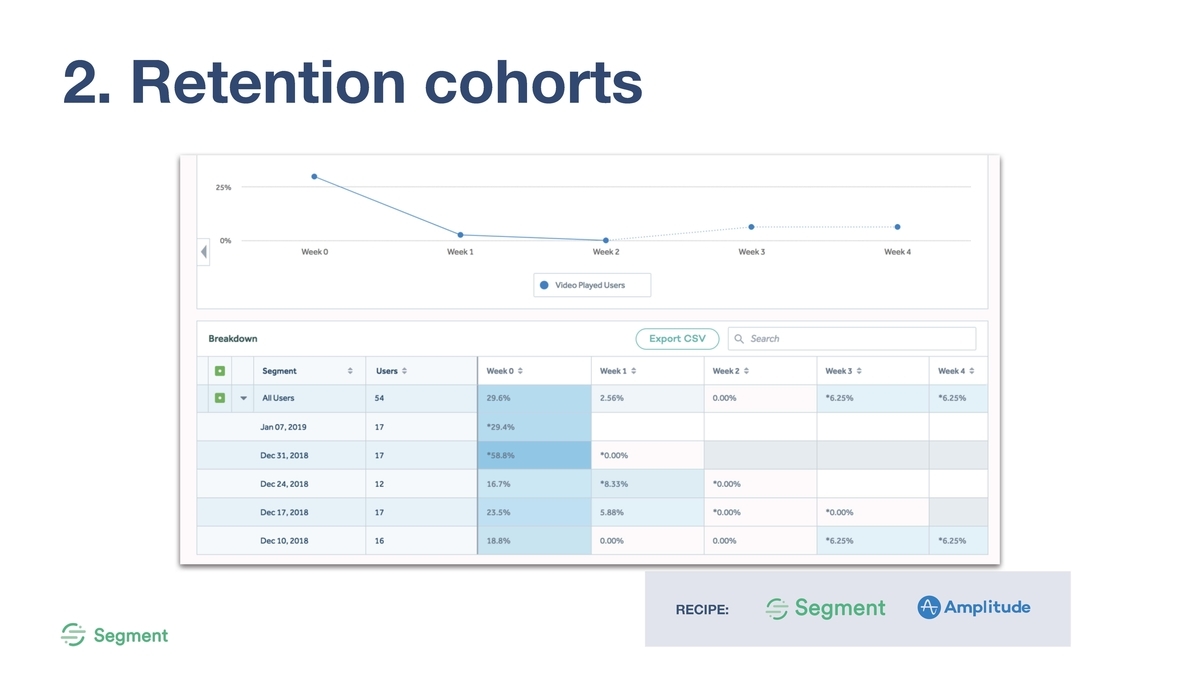
Task: Click the Week 2 axis label
Action: [605, 252]
